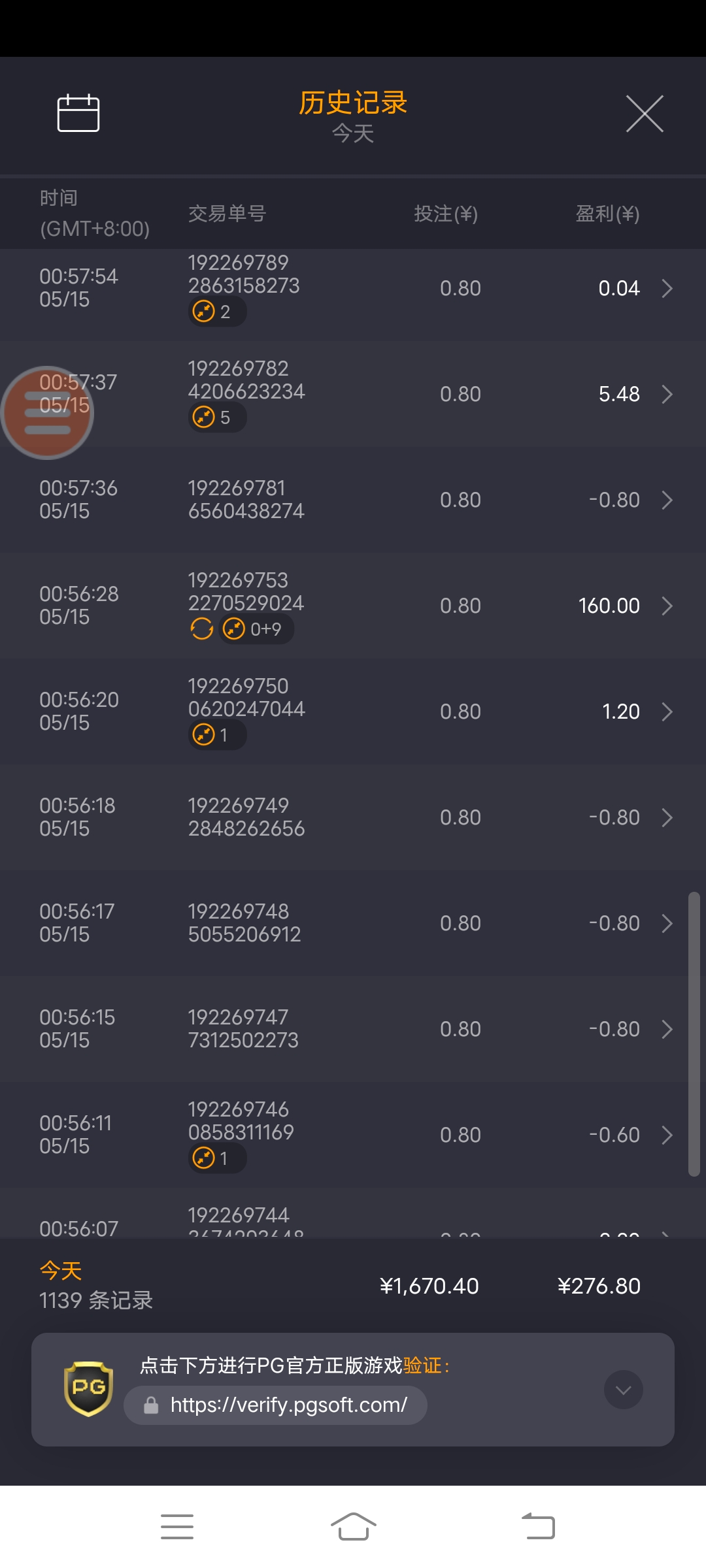Click the orange respin circle icon
The width and height of the screenshot is (706, 1568).
click(201, 629)
